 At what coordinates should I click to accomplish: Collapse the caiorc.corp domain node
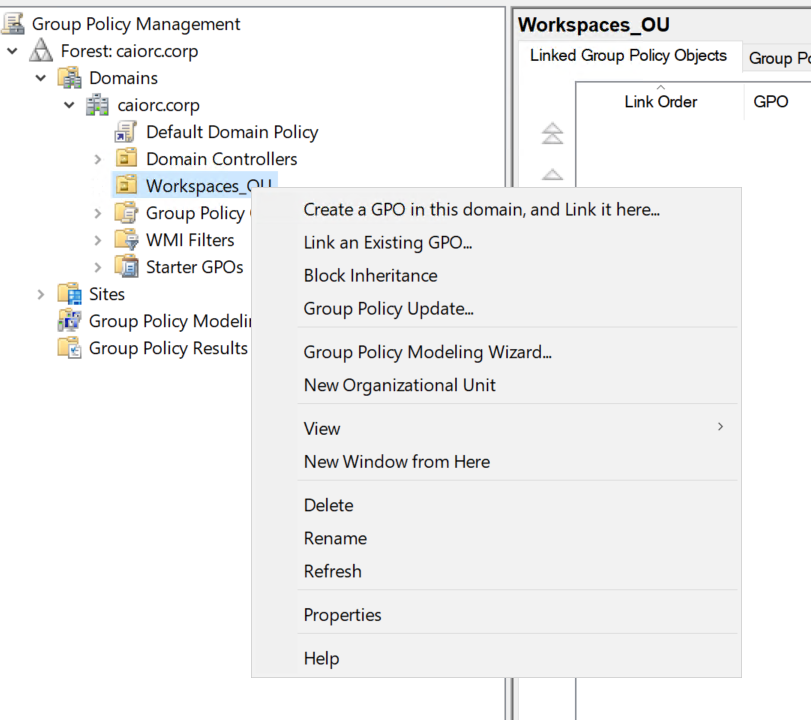69,105
